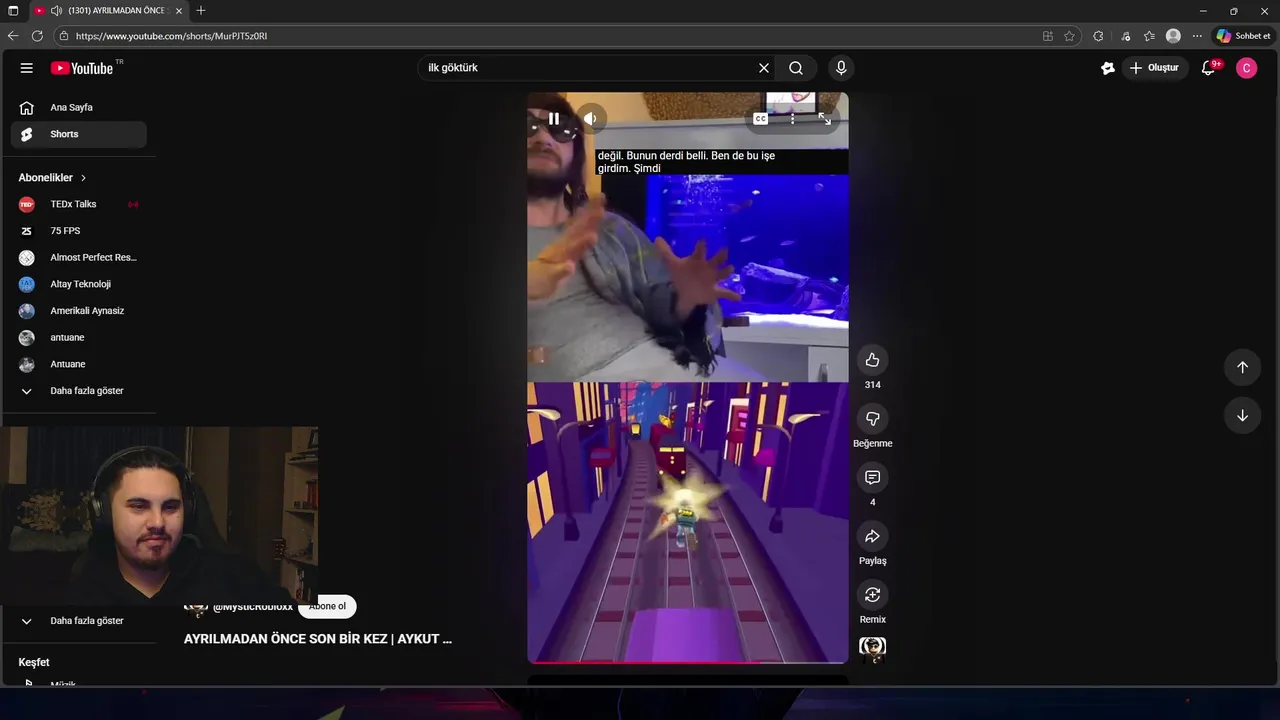The width and height of the screenshot is (1280, 720).
Task: Open the YouTube hamburger guide menu
Action: click(27, 68)
